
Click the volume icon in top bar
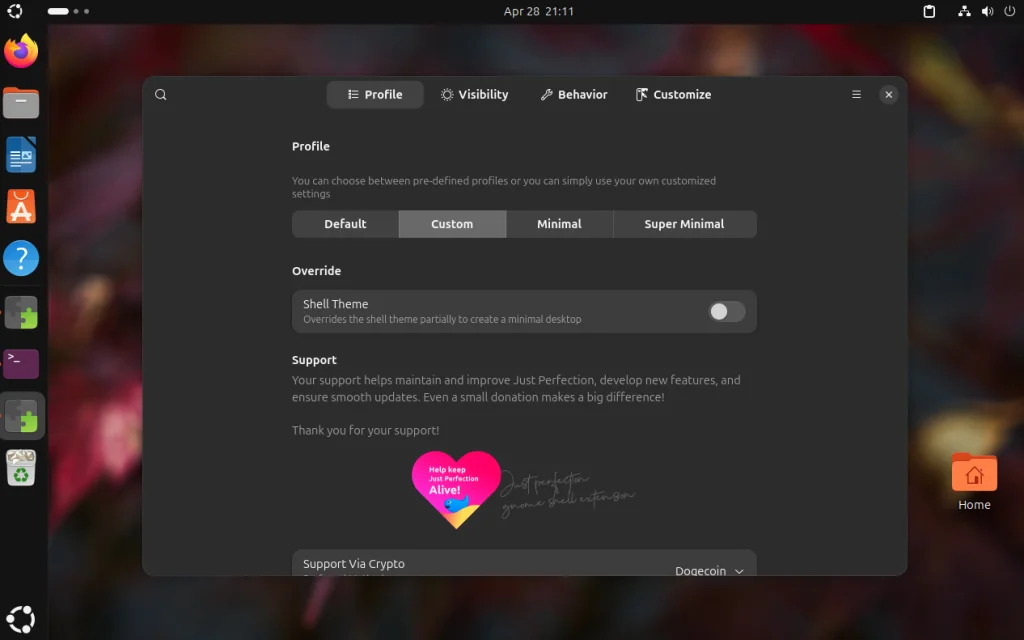[x=987, y=11]
